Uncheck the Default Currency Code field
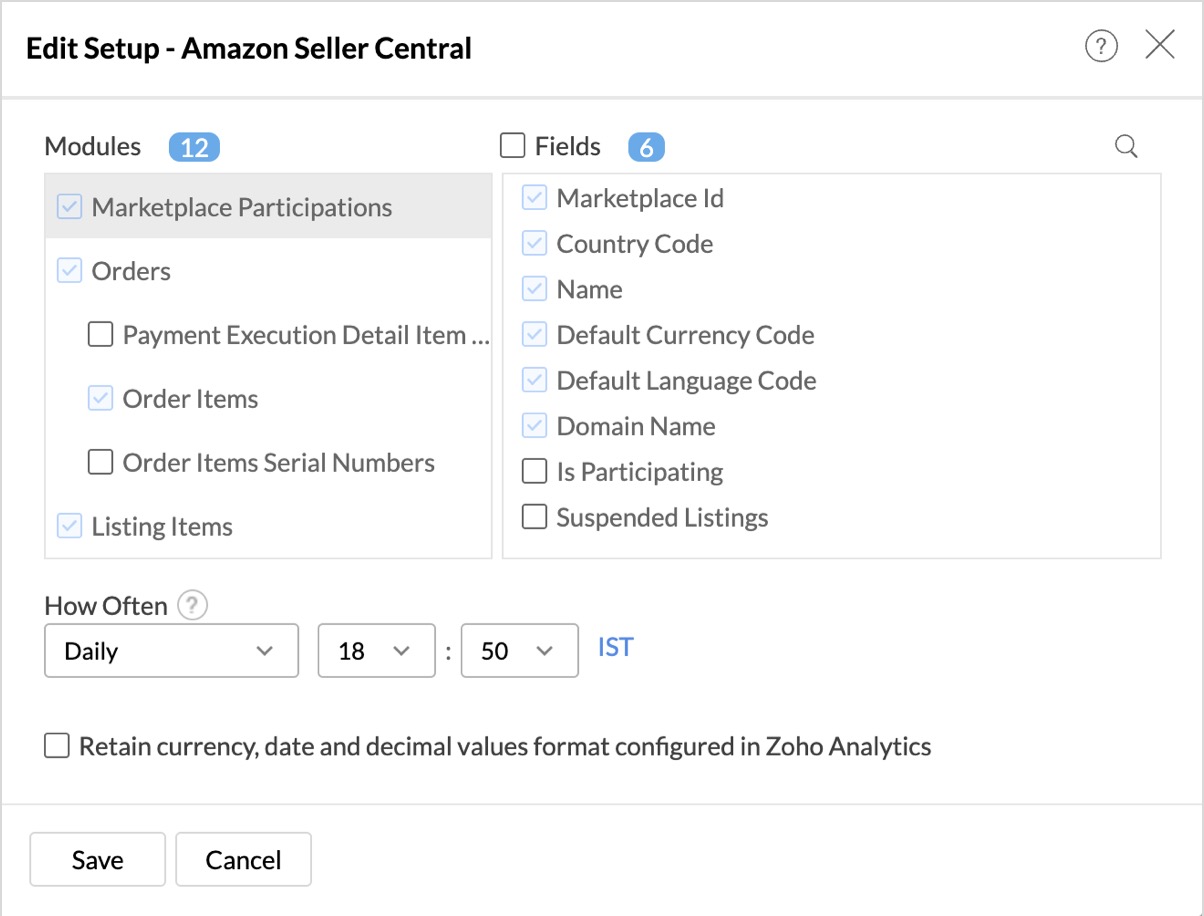Screen dimensions: 1204x916 [535, 335]
